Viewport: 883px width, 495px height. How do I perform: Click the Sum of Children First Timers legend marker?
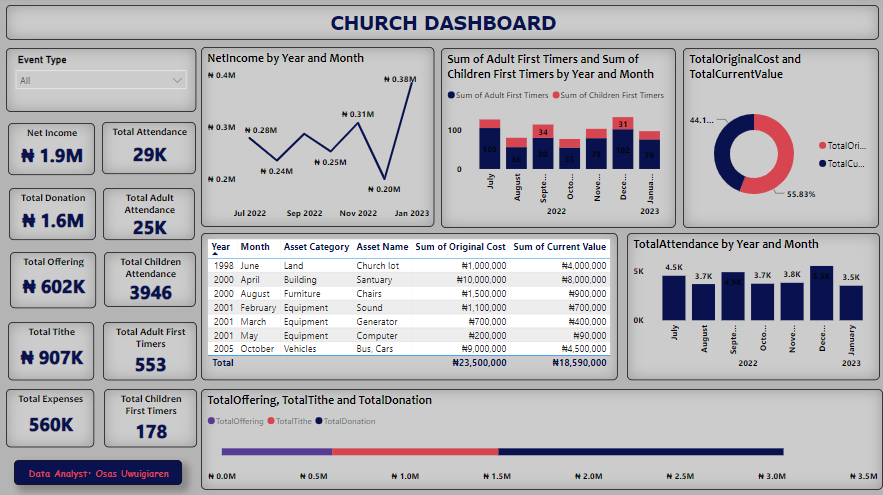555,96
